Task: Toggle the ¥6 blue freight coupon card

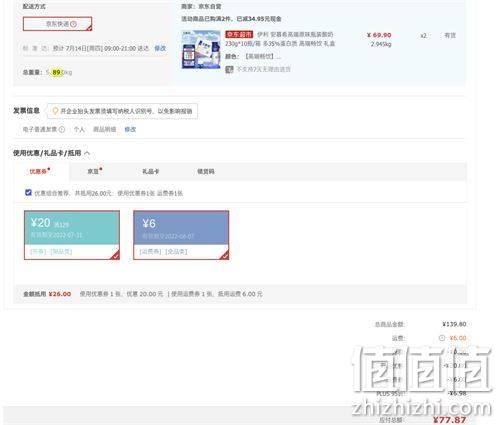Action: click(x=181, y=235)
